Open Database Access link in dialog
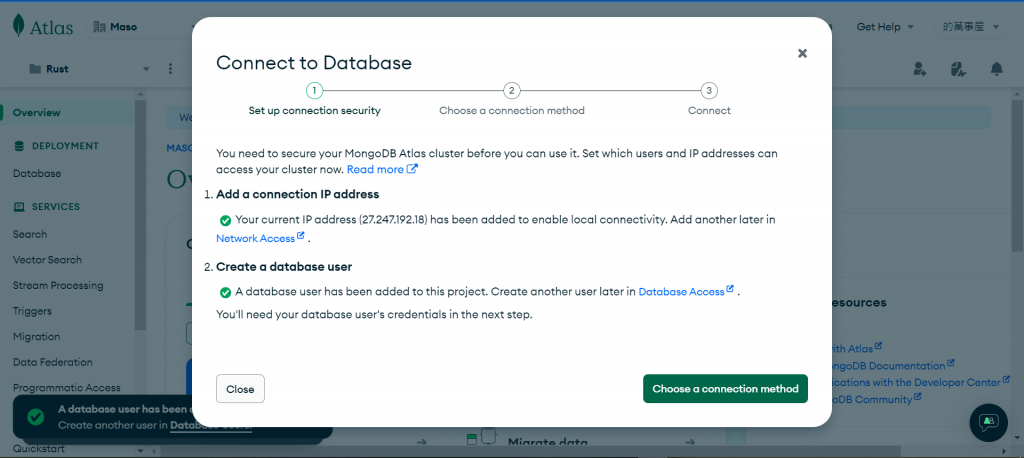Image resolution: width=1024 pixels, height=458 pixels. (x=686, y=291)
